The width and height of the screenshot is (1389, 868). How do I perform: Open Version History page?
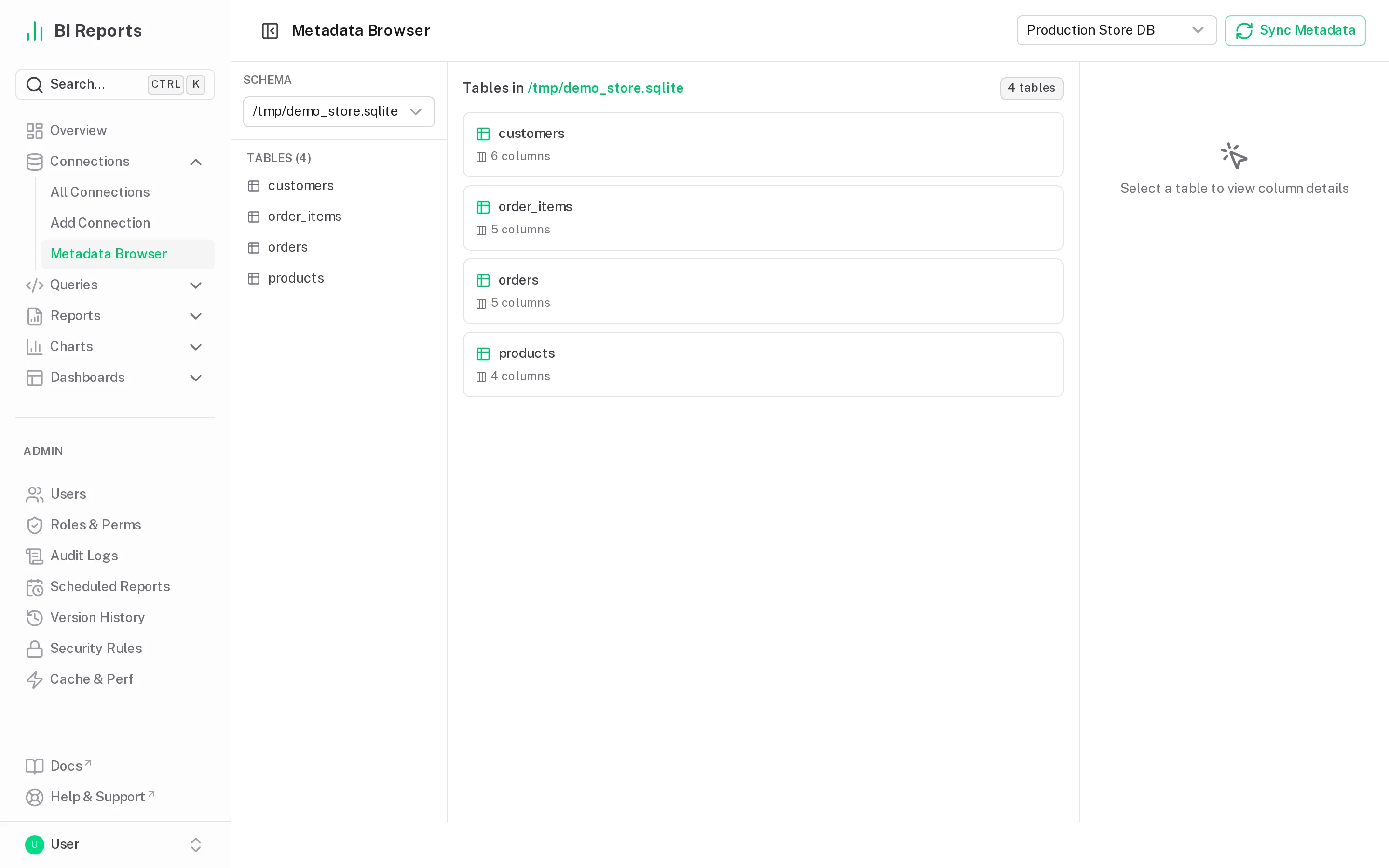tap(115, 618)
